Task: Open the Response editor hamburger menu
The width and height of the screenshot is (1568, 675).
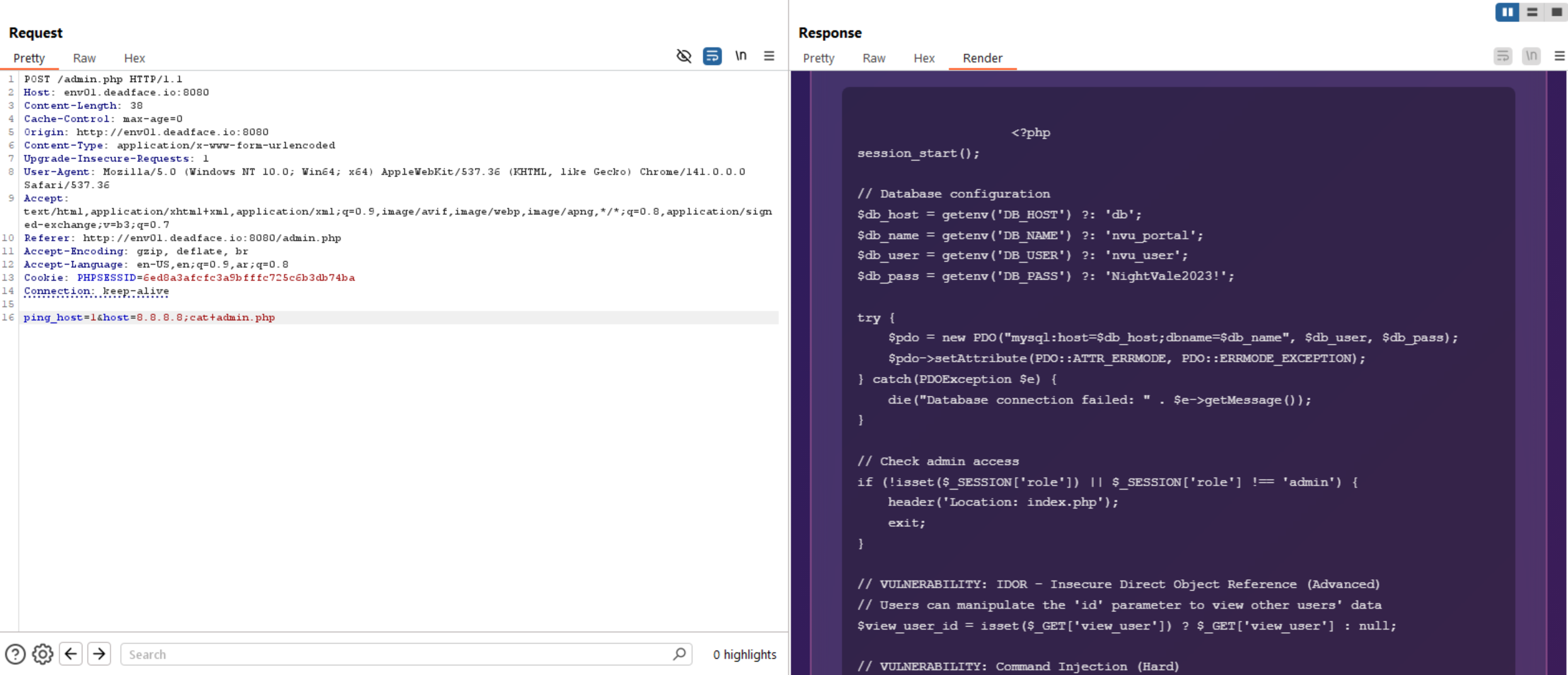Action: (1559, 55)
